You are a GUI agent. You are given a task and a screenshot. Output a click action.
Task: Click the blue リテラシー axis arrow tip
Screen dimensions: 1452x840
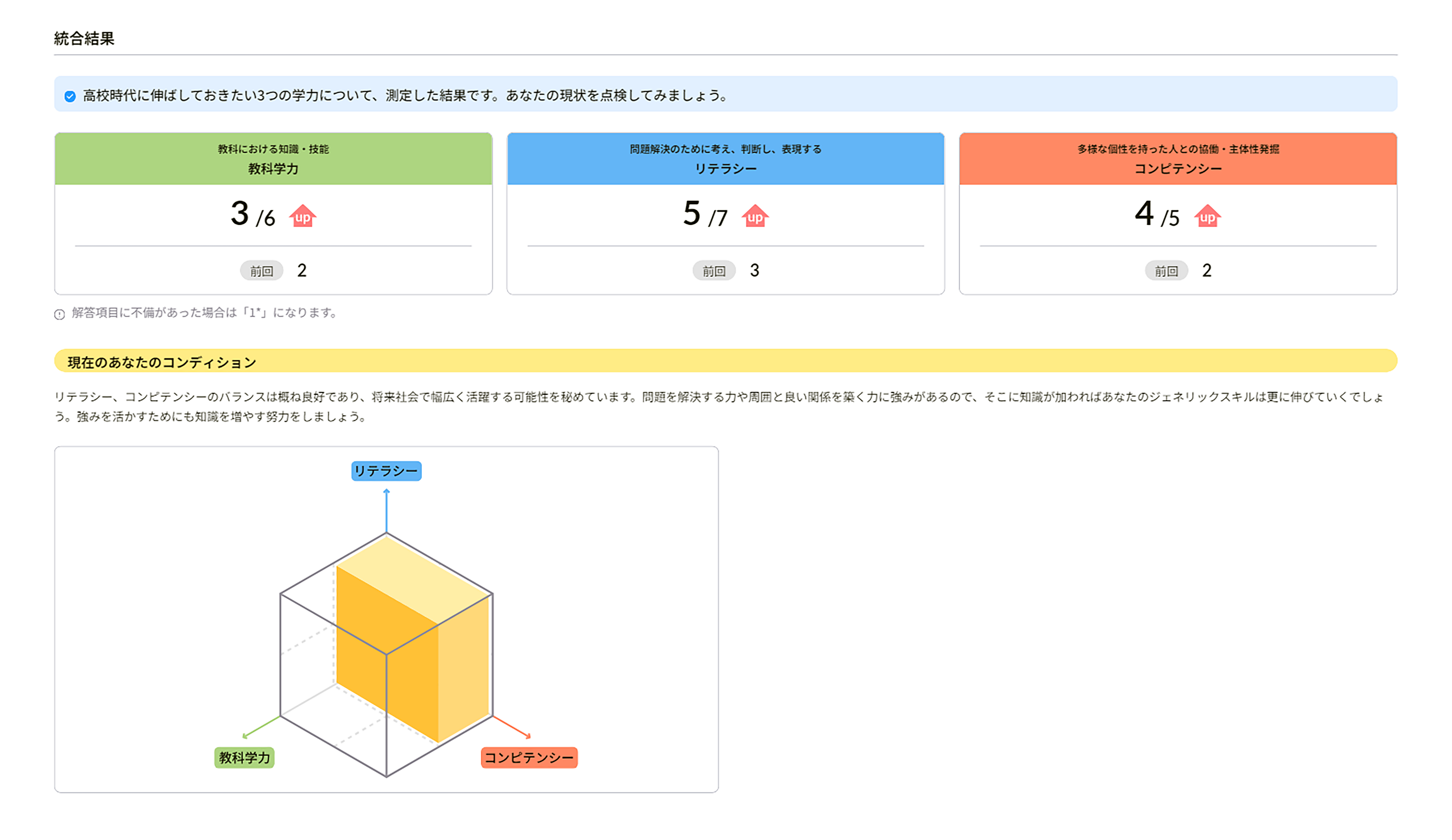[386, 491]
